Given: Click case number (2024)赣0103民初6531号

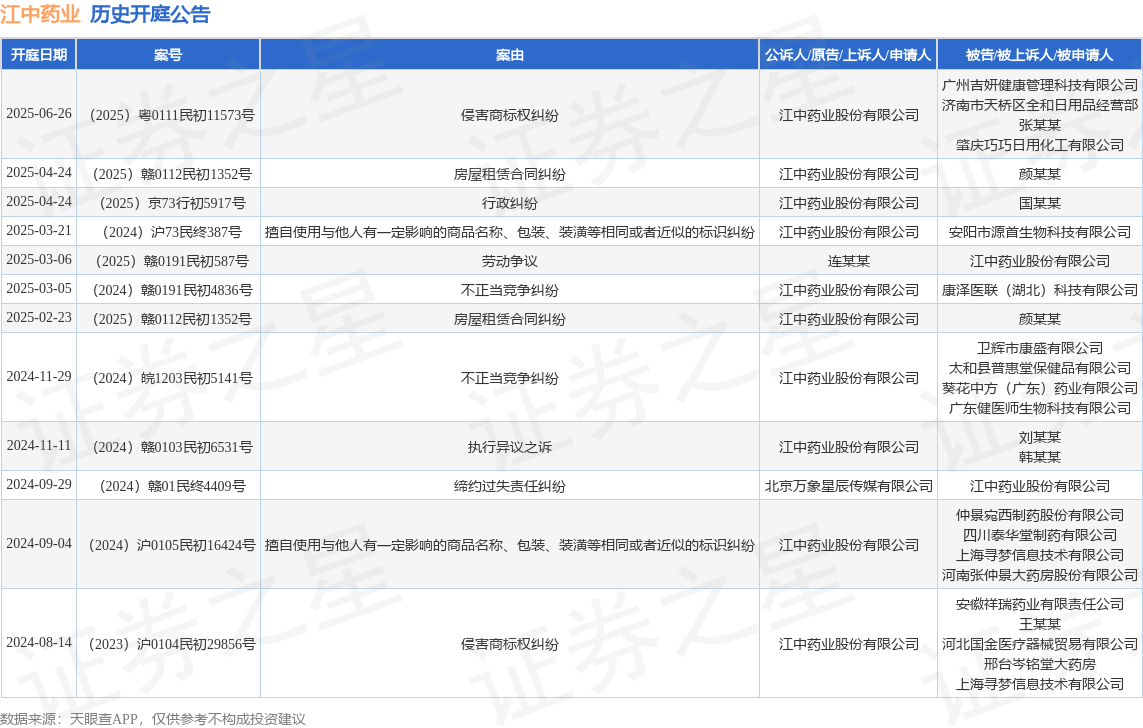Looking at the screenshot, I should click(x=168, y=447).
